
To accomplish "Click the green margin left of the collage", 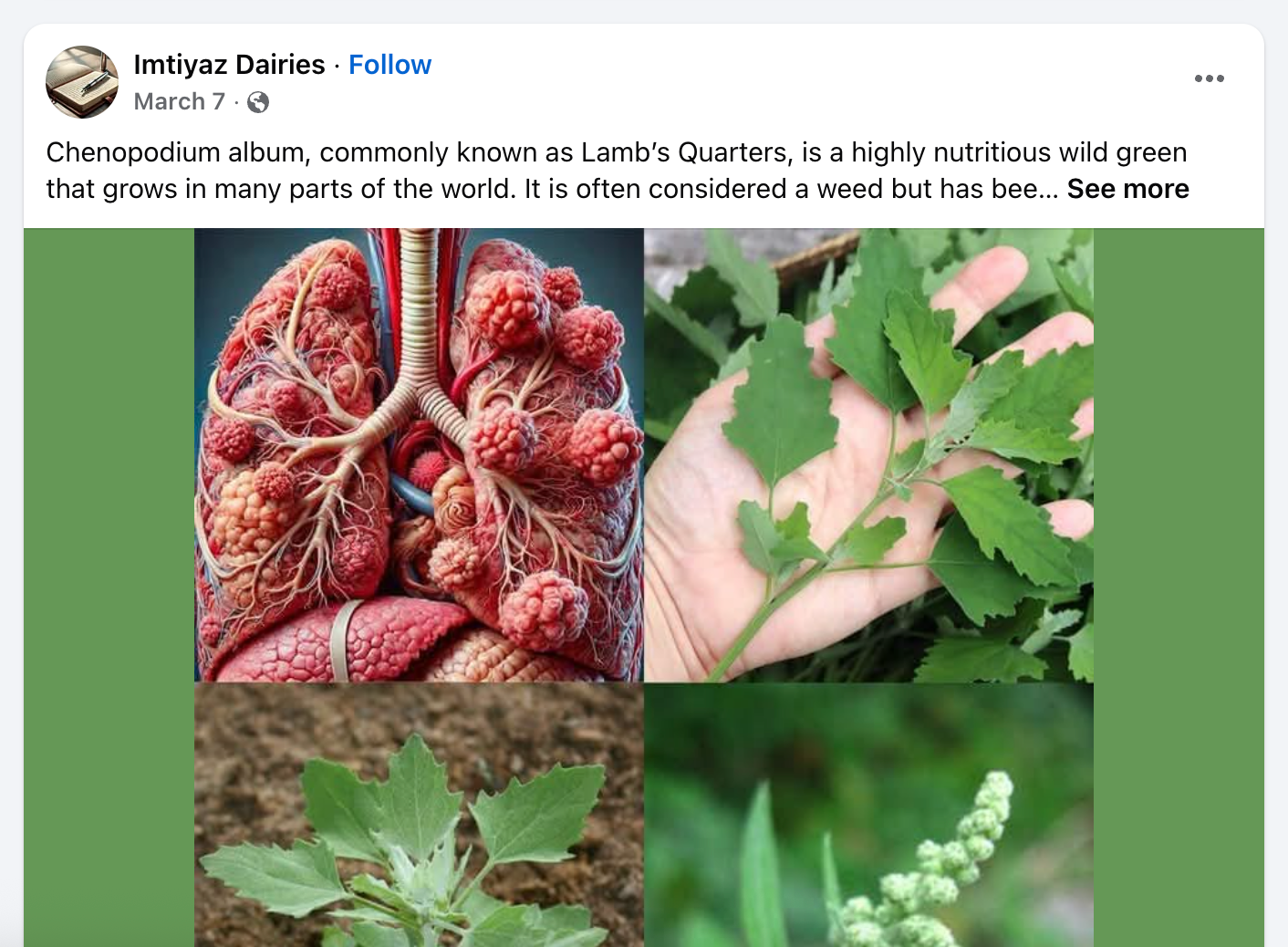I will [109, 588].
